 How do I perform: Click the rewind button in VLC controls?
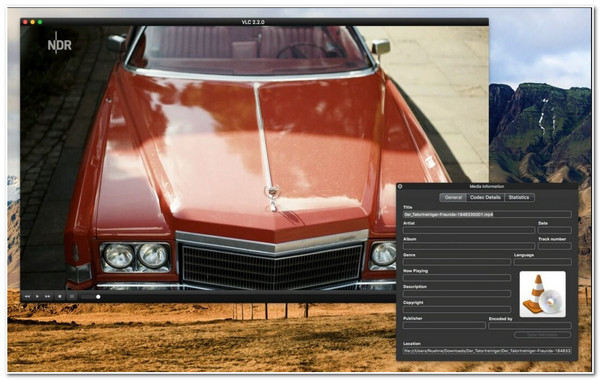(x=27, y=297)
